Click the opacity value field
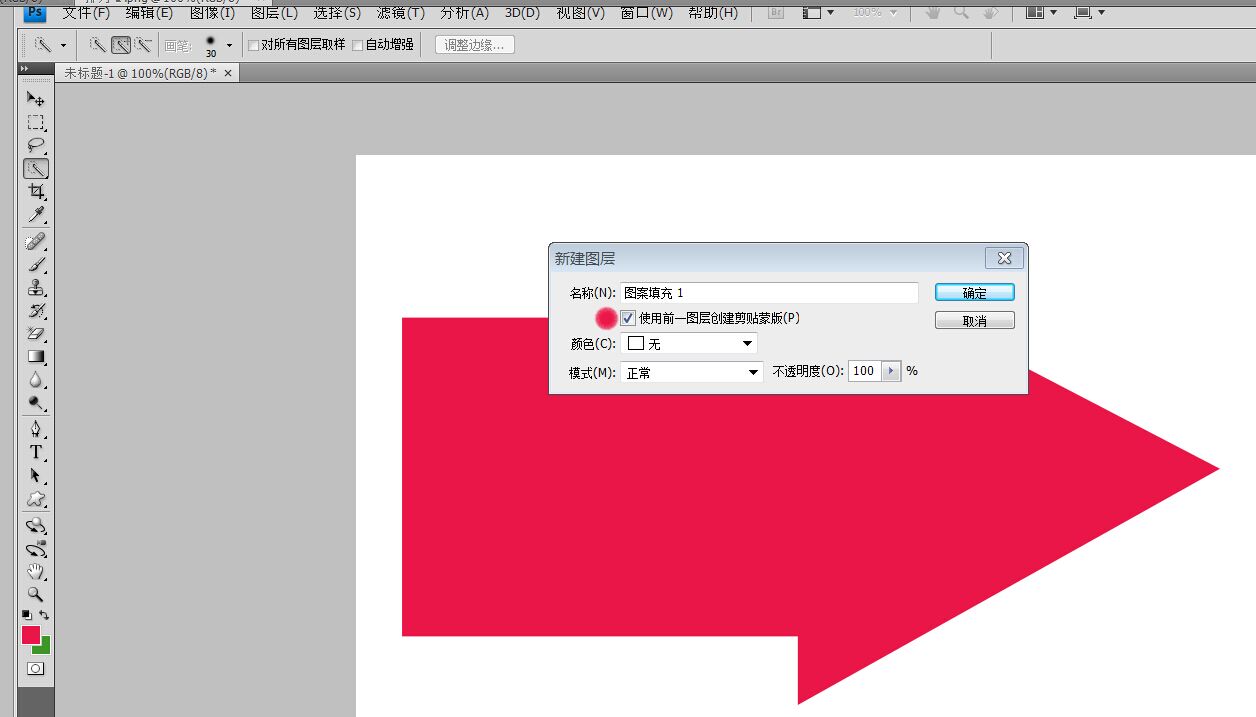This screenshot has width=1256, height=717. [863, 370]
